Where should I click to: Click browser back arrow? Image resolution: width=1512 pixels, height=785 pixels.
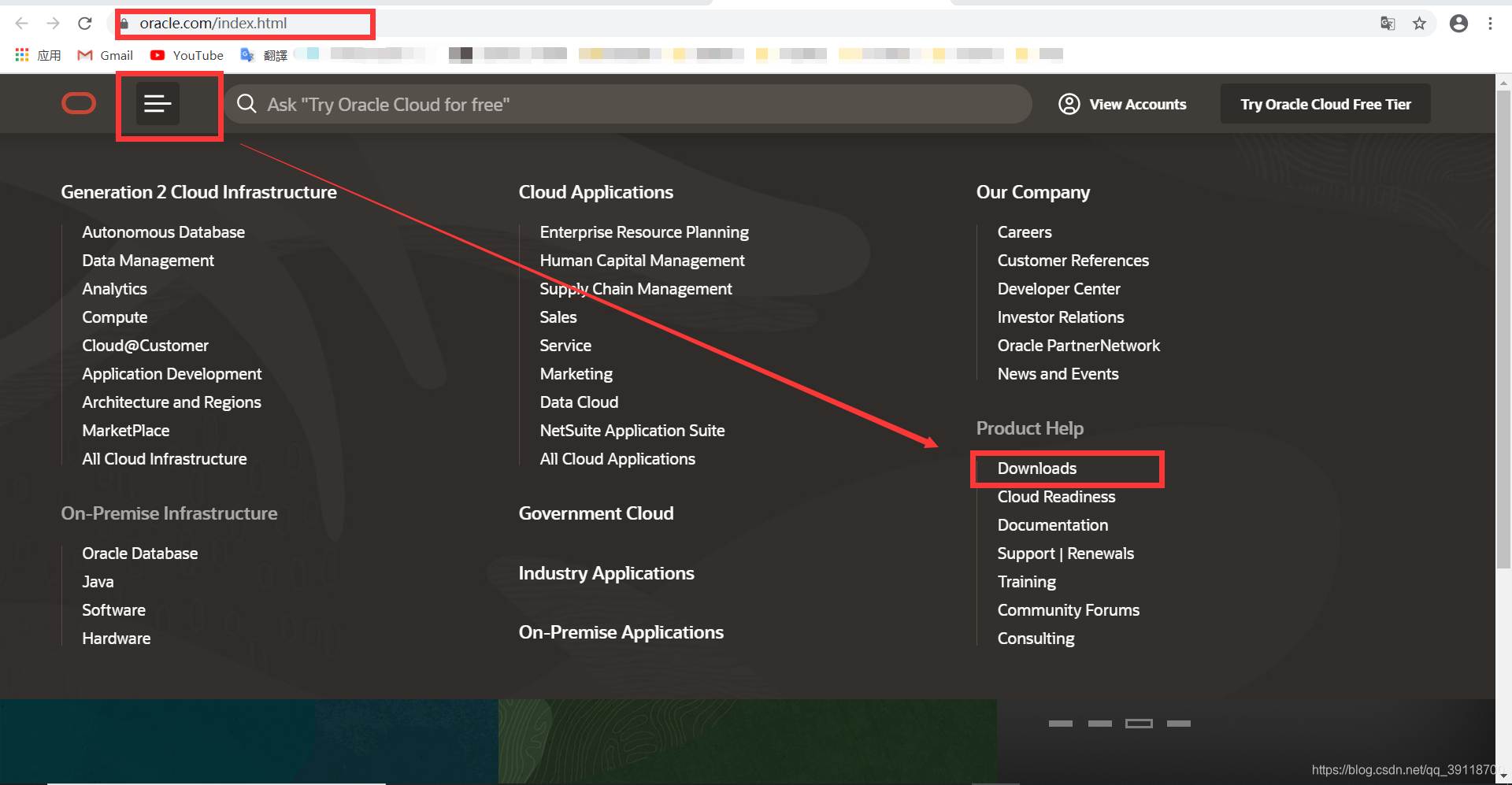(22, 24)
